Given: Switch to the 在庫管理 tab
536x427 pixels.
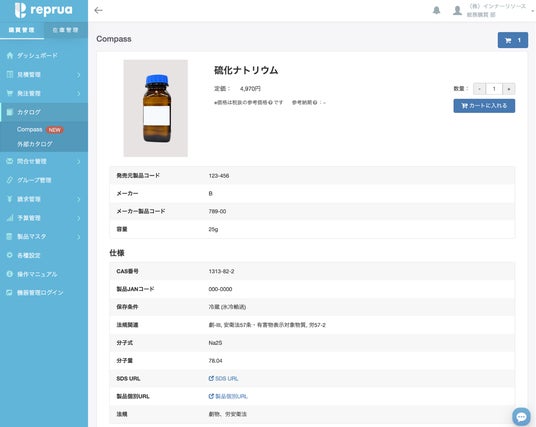Looking at the screenshot, I should coord(66,30).
